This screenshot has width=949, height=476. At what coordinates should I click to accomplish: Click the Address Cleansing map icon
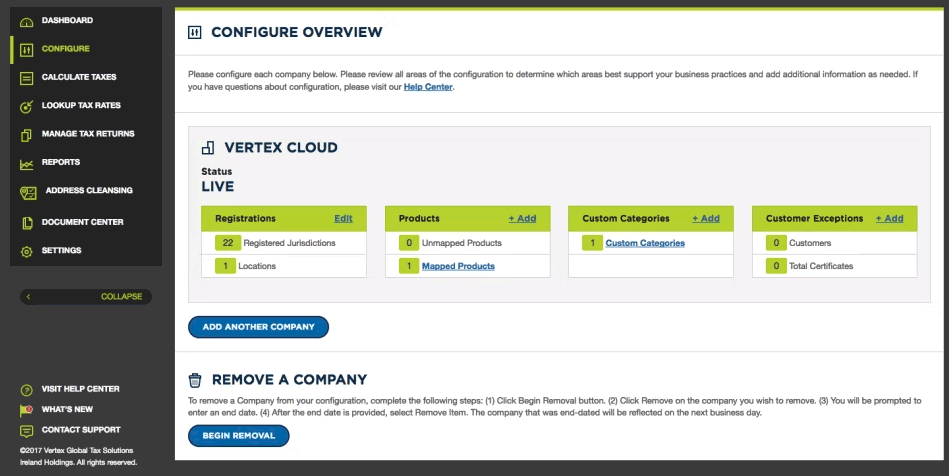[x=28, y=193]
